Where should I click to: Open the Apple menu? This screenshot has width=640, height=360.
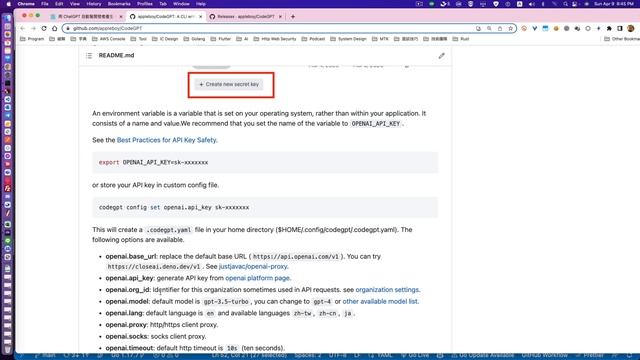click(9, 4)
